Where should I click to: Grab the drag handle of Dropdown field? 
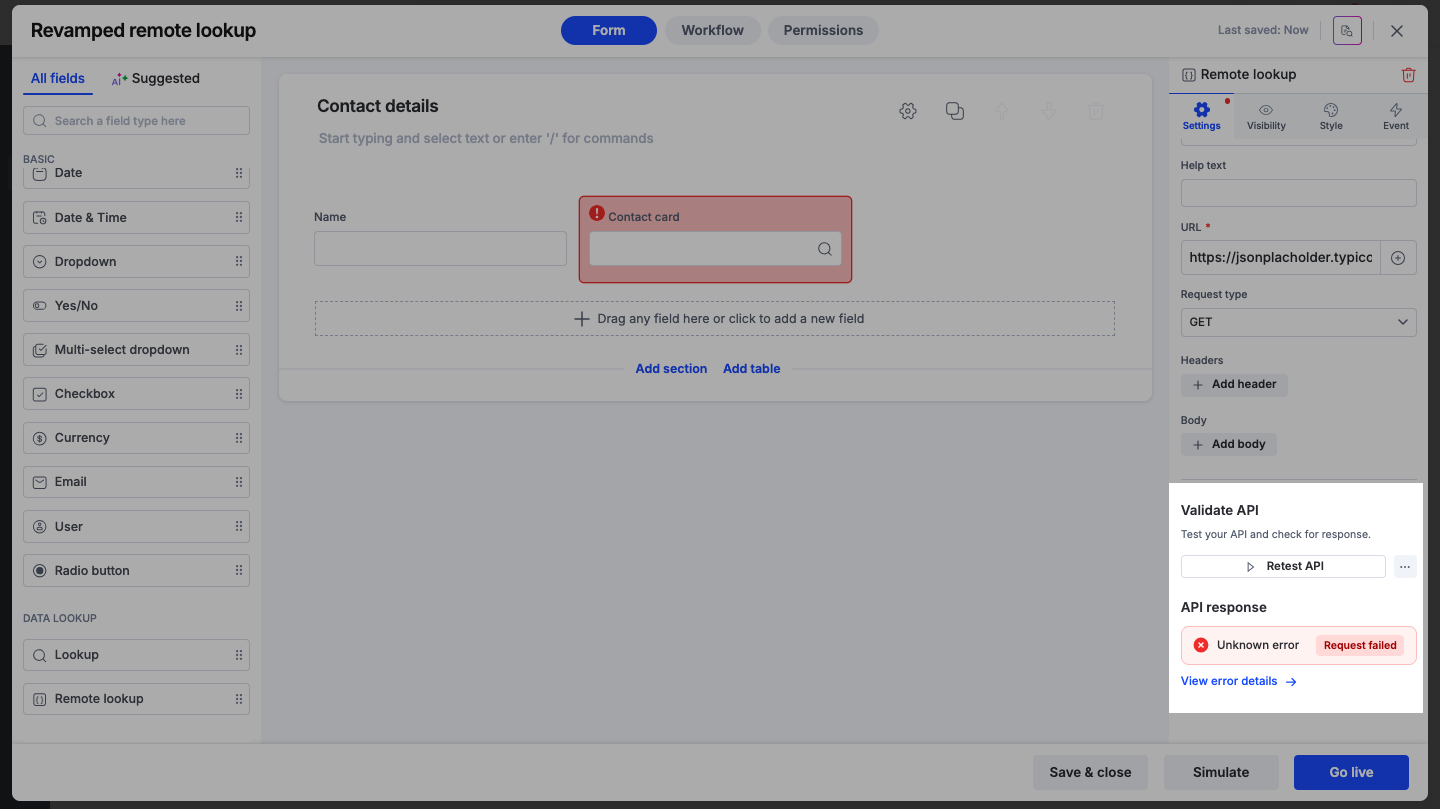(239, 261)
